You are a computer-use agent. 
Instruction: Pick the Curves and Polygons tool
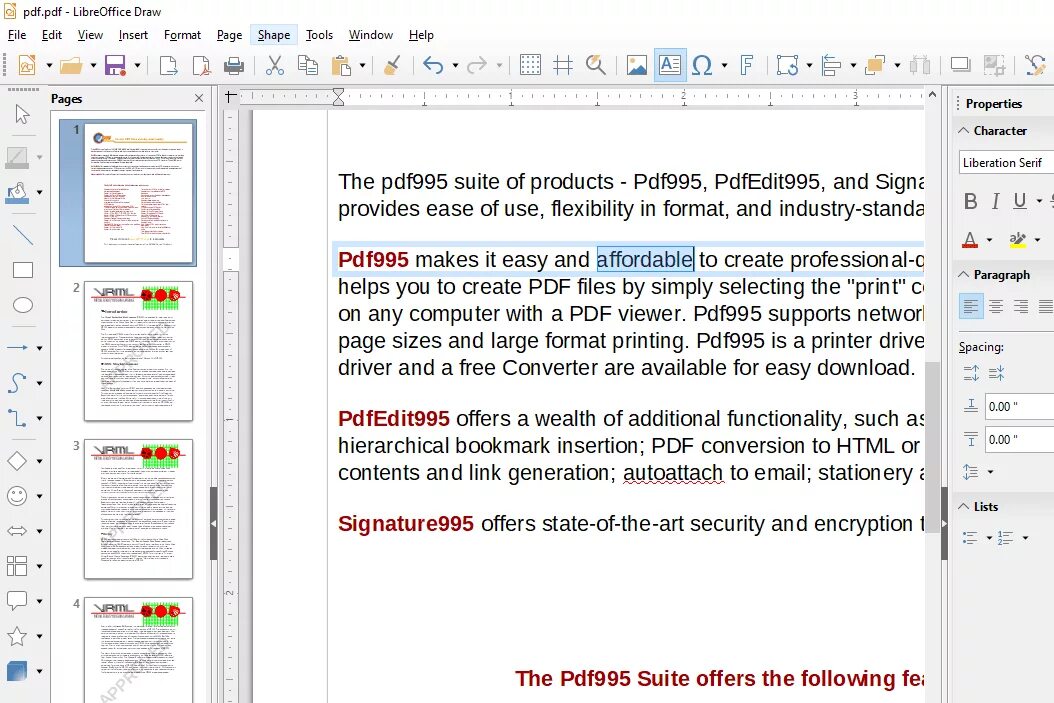(x=17, y=383)
